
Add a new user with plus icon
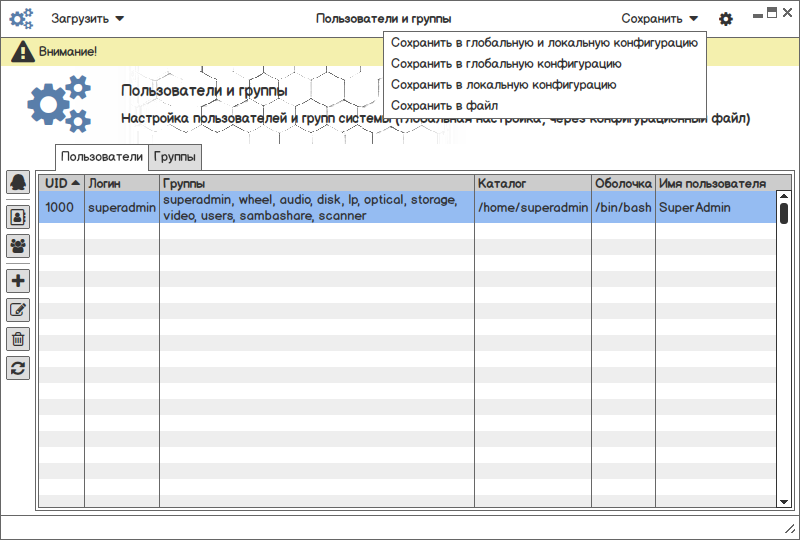18,281
